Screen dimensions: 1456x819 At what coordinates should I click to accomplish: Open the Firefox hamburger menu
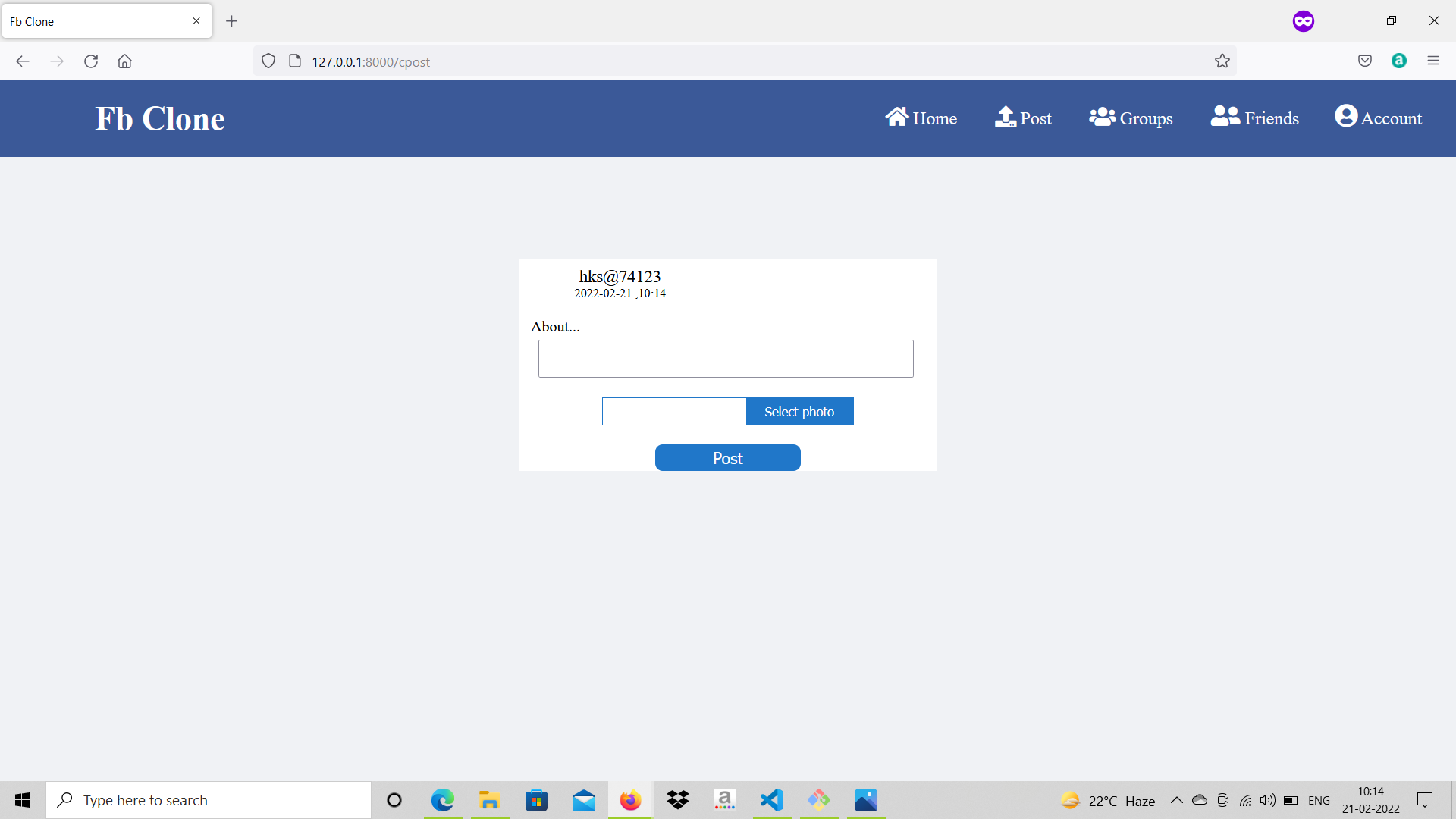1433,61
